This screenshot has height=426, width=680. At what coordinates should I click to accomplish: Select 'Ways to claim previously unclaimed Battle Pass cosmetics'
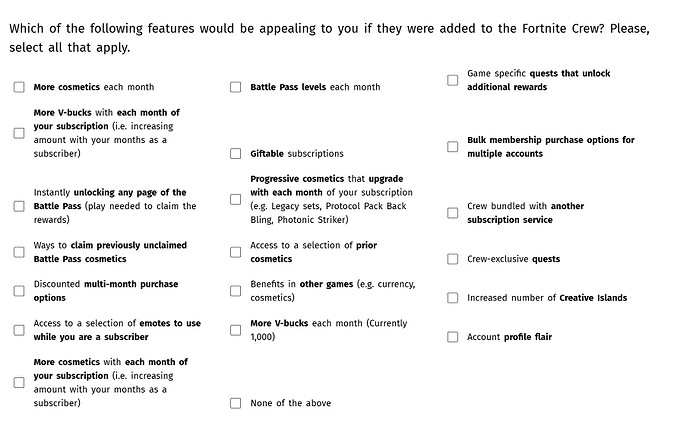click(x=19, y=252)
